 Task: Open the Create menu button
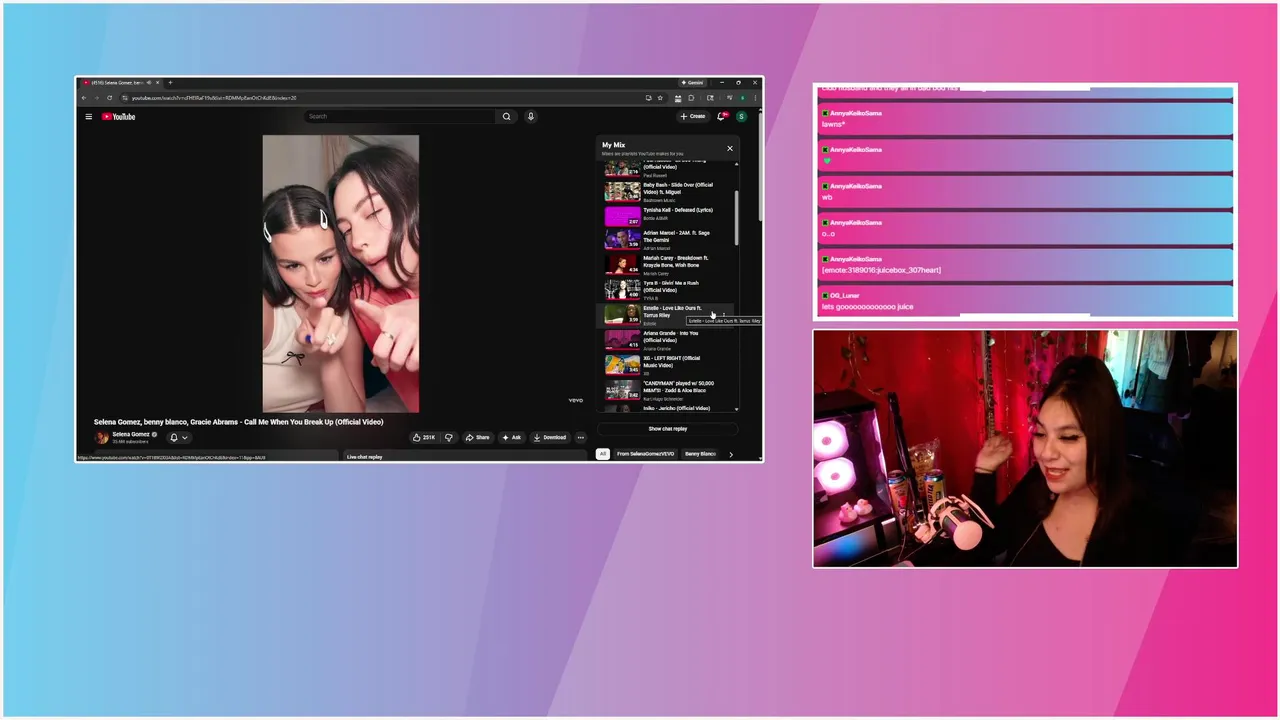click(693, 117)
